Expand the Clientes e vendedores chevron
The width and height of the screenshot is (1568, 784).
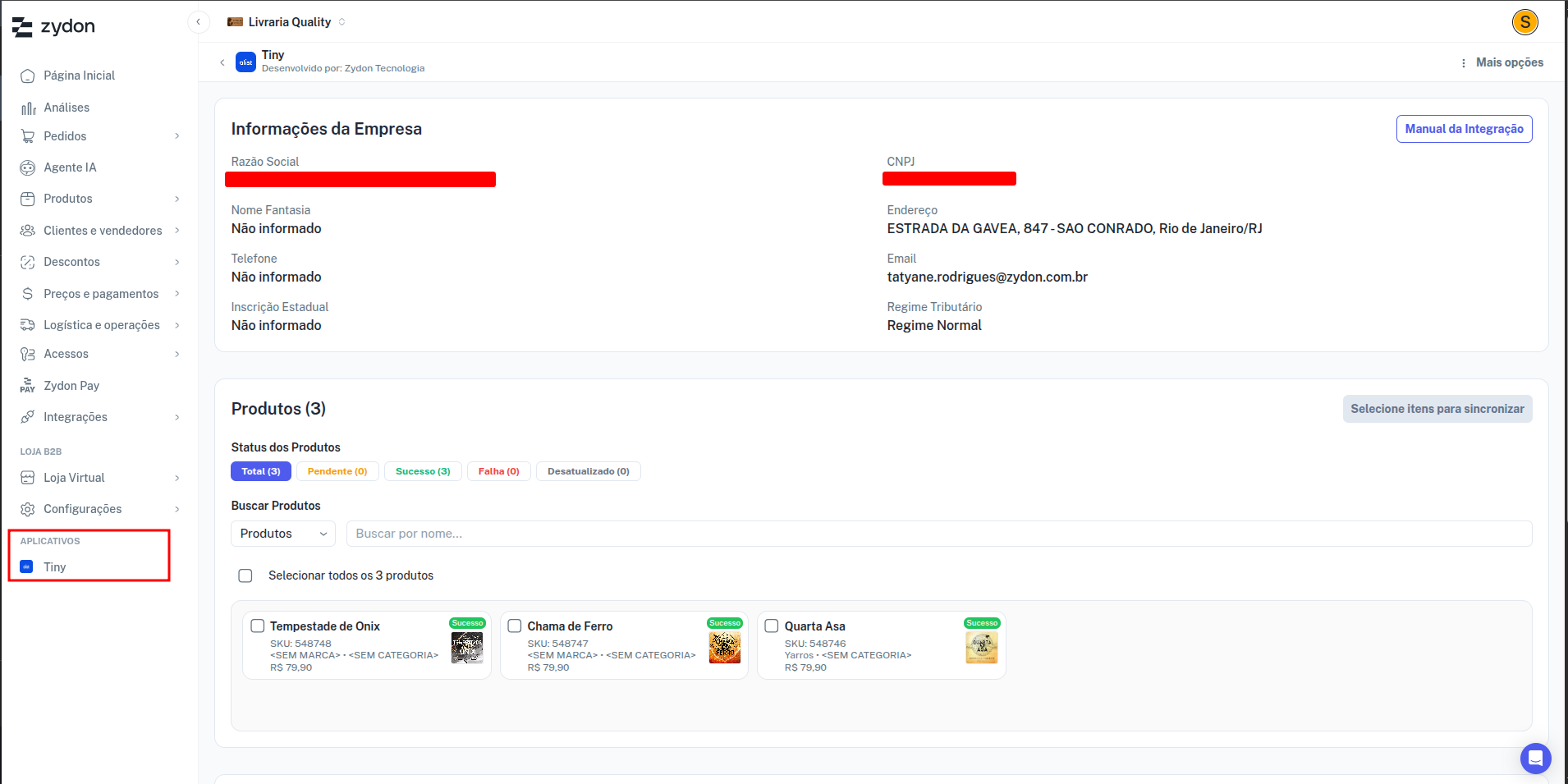[x=177, y=231]
